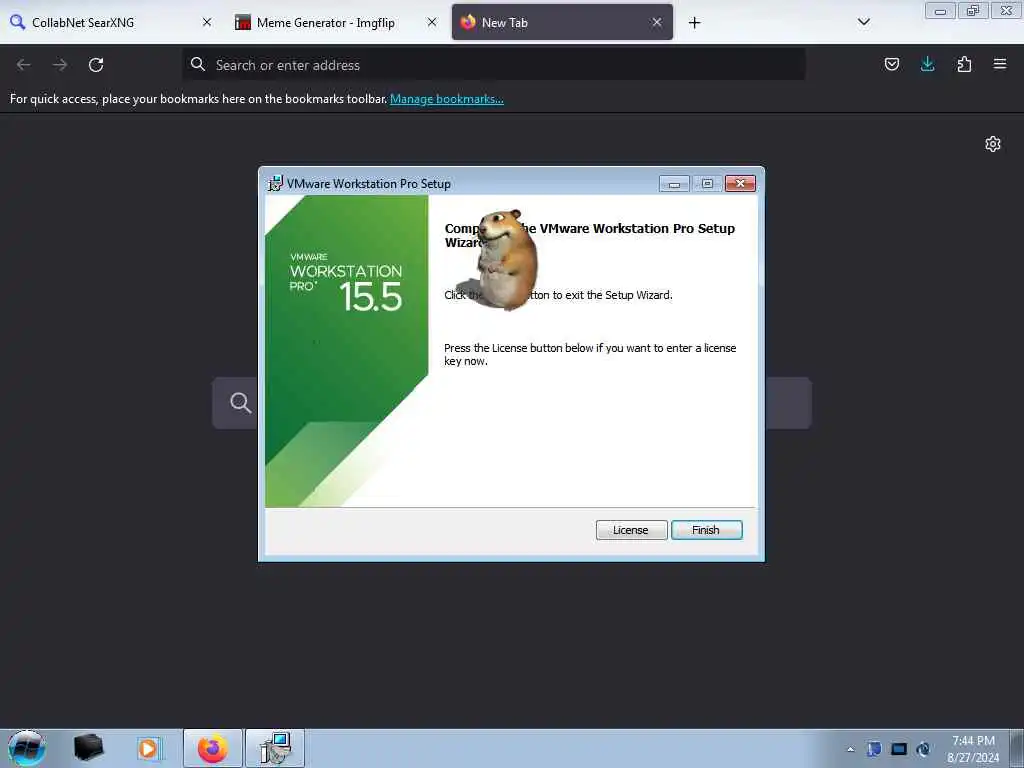
Task: Open the Firefox hamburger menu
Action: (x=1000, y=64)
